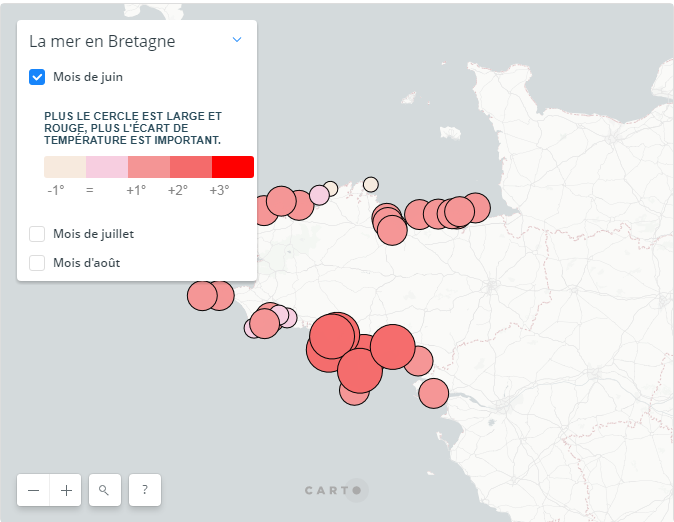Select the Mois de juillet label

pos(93,234)
